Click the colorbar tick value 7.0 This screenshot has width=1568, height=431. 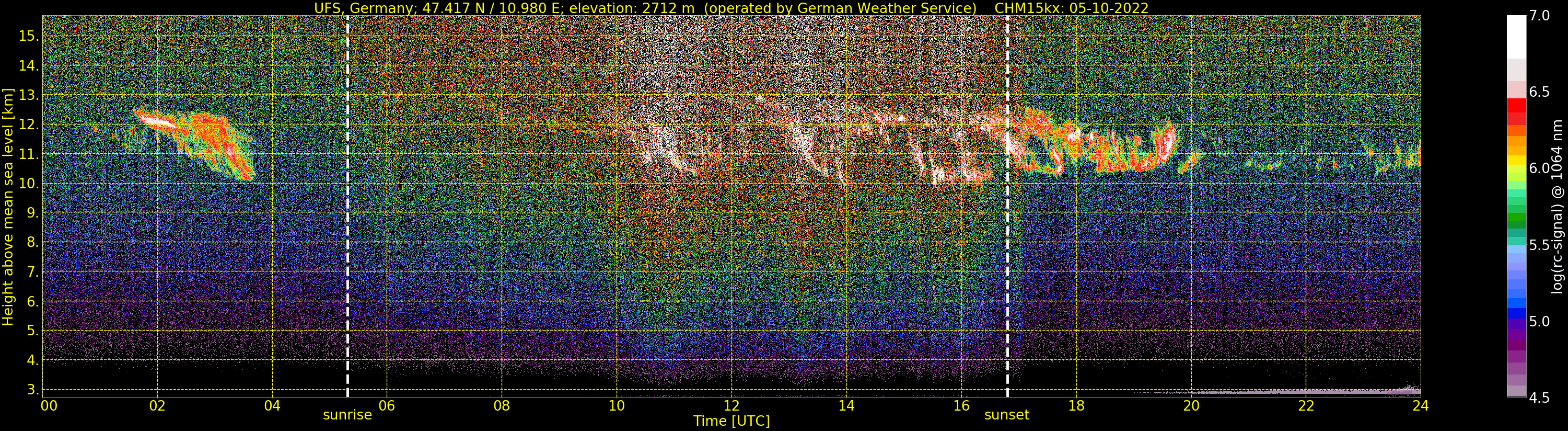[1539, 16]
